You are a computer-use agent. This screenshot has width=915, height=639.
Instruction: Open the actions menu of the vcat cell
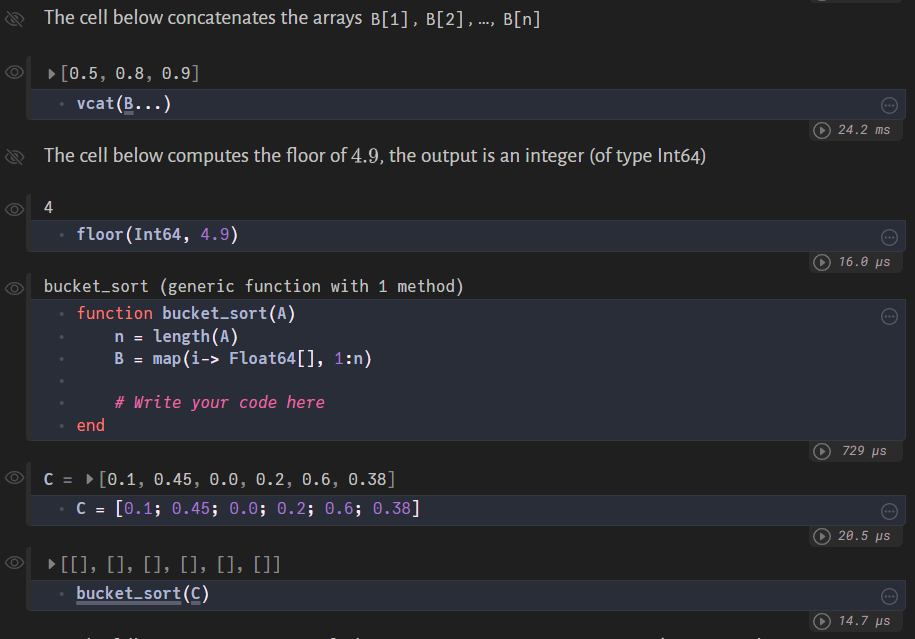click(x=889, y=104)
